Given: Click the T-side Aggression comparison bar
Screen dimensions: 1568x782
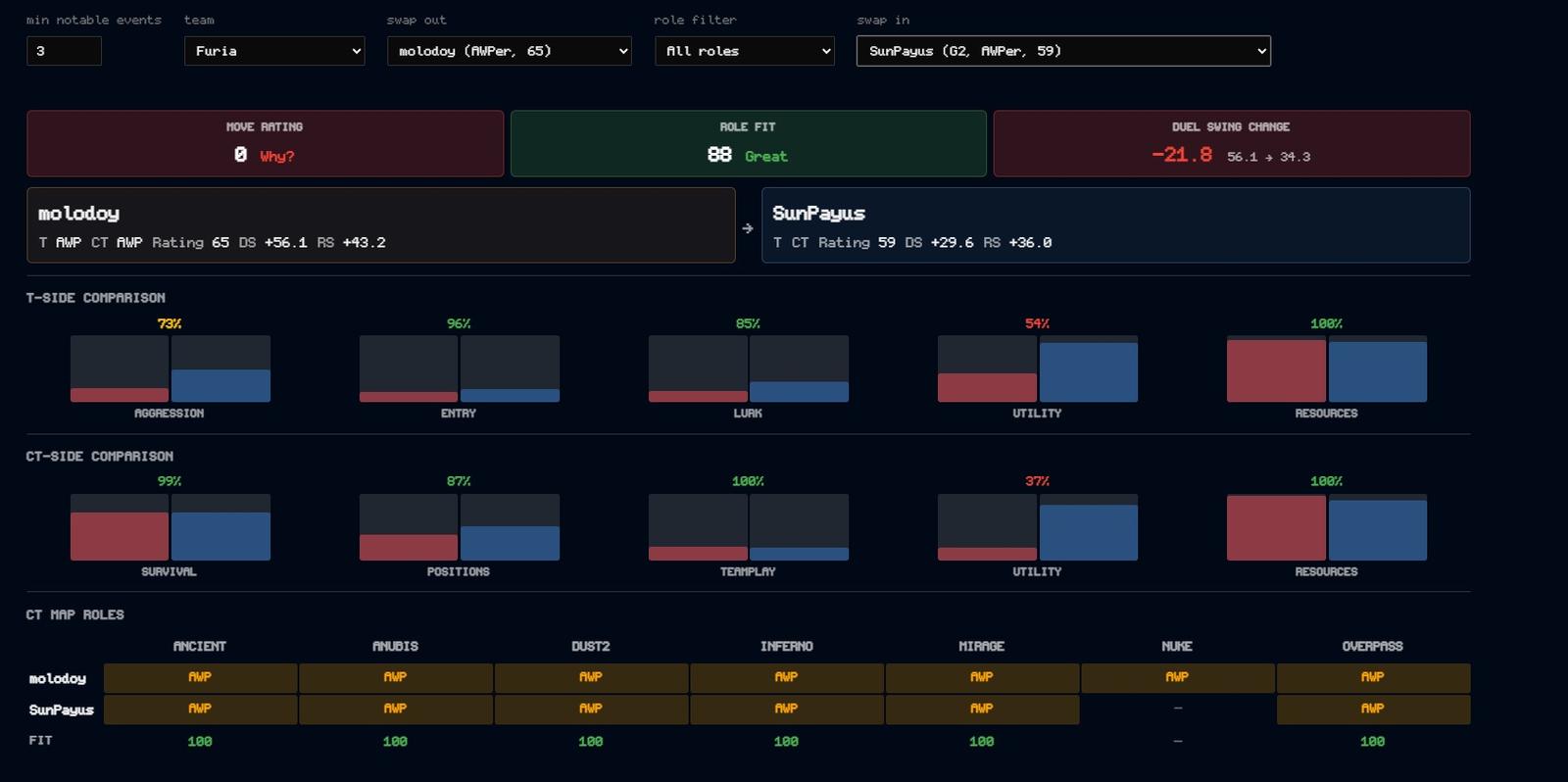Looking at the screenshot, I should pos(170,368).
